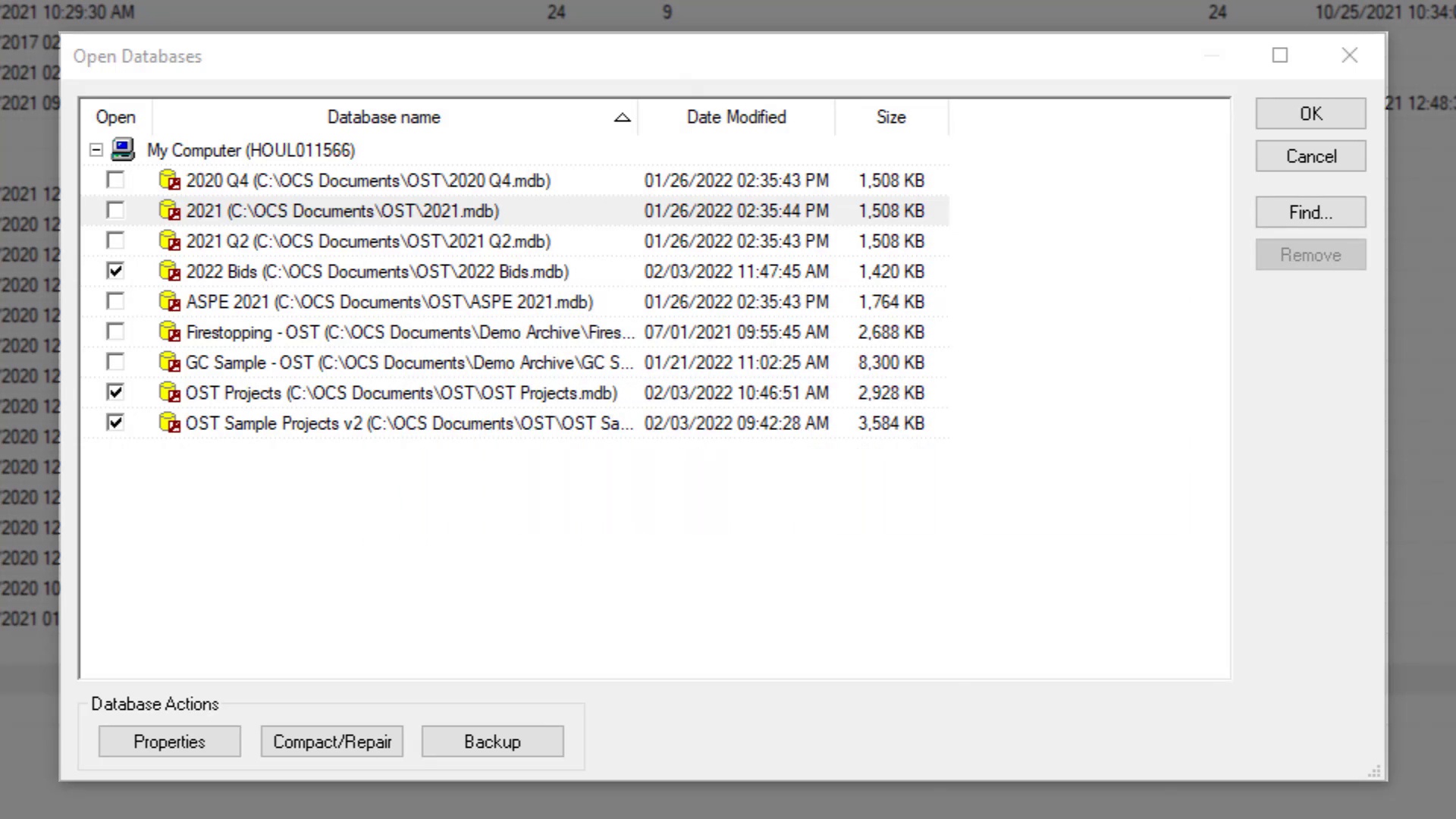The height and width of the screenshot is (819, 1456).
Task: Click the My Computer icon
Action: point(123,149)
